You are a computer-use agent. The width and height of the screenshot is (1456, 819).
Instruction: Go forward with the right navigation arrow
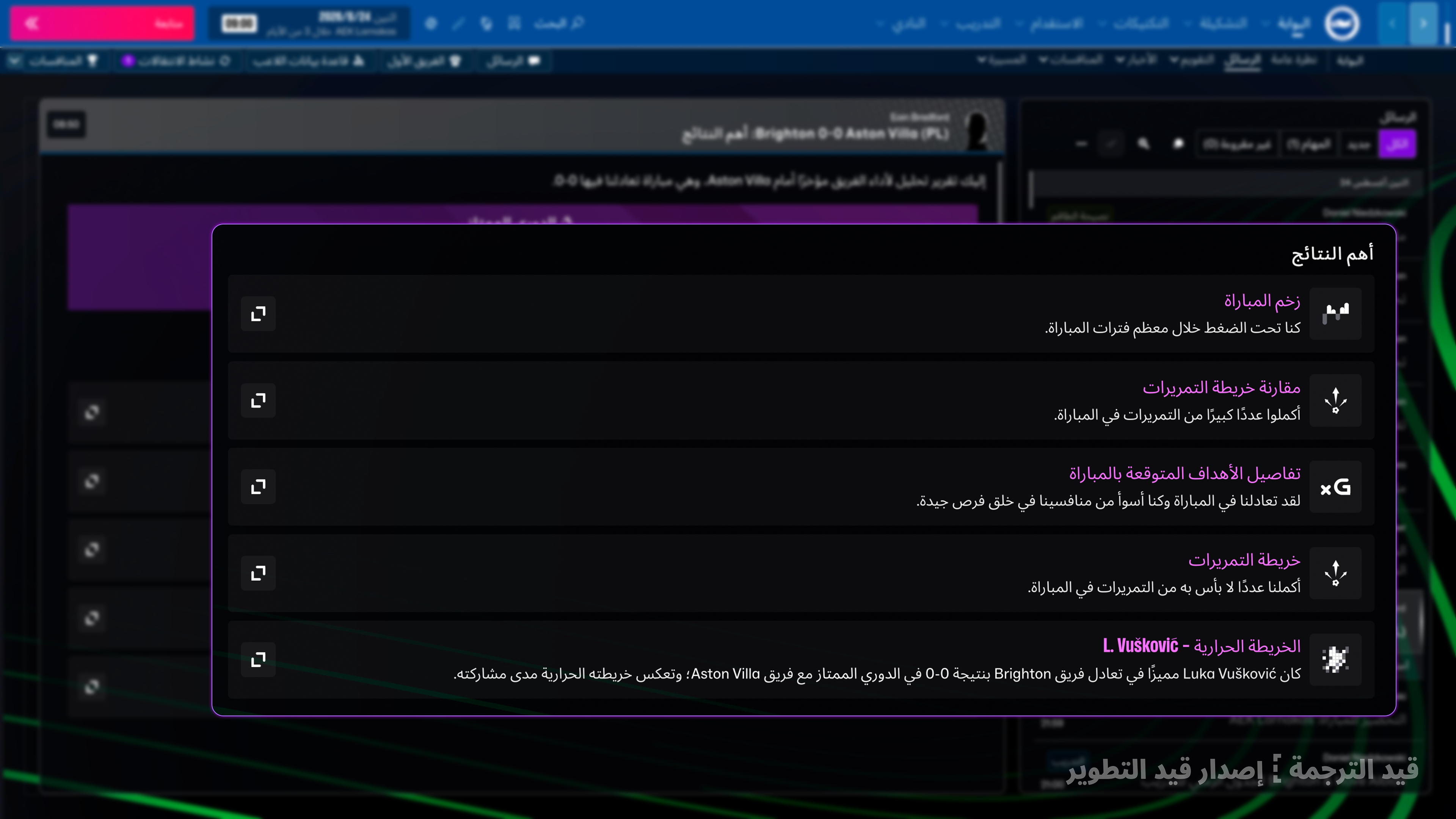pos(1423,23)
